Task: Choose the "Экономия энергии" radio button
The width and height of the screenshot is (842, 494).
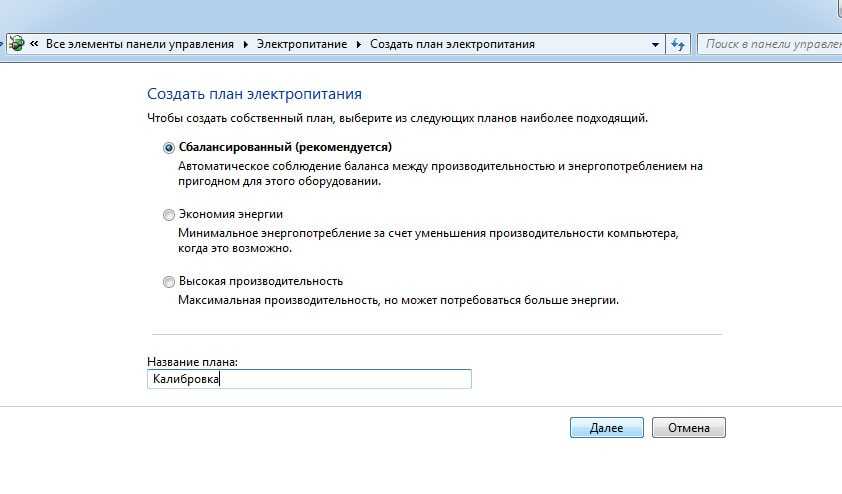Action: (168, 214)
